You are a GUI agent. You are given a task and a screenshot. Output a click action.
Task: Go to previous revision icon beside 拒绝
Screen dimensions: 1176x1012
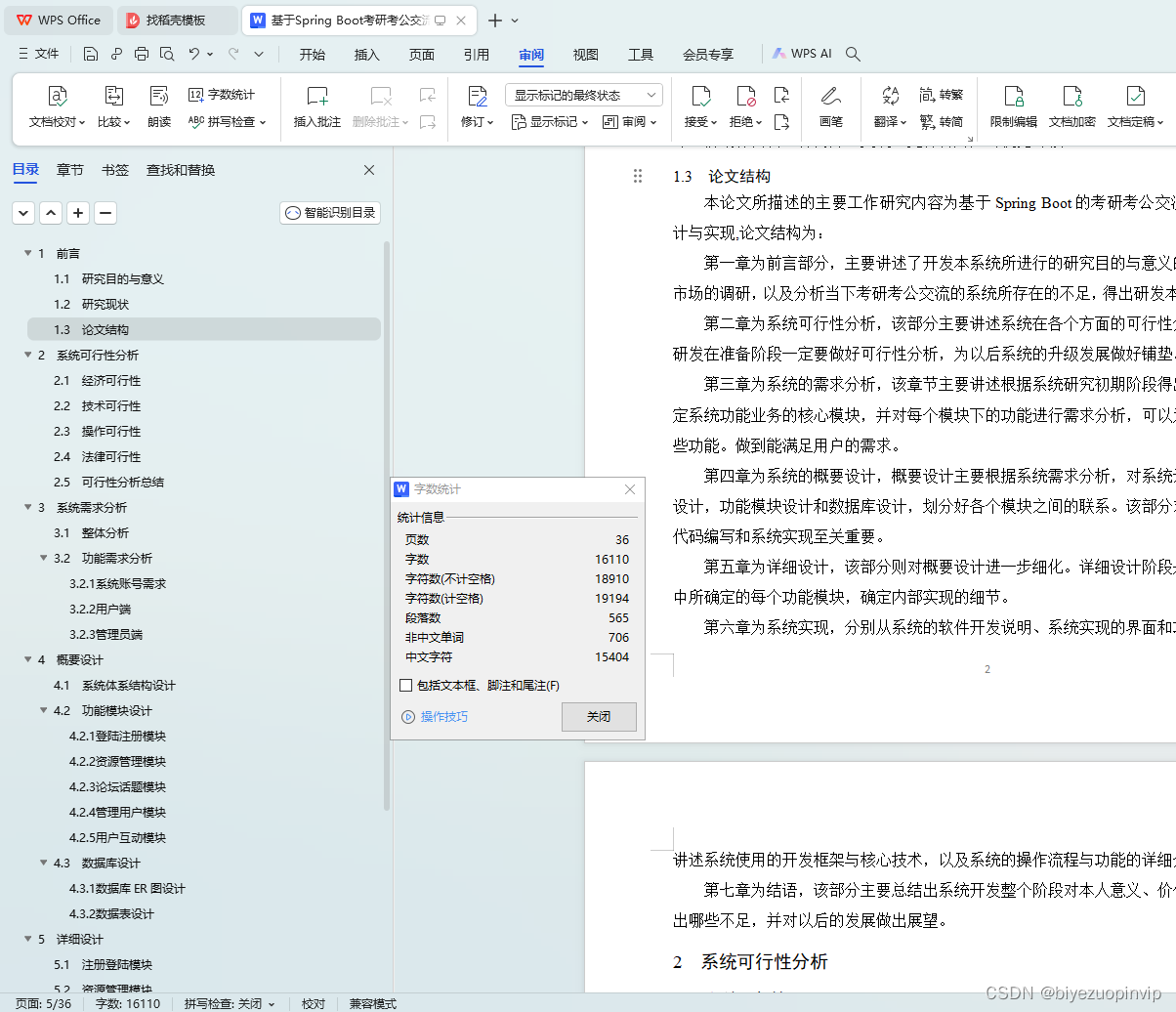click(x=781, y=95)
